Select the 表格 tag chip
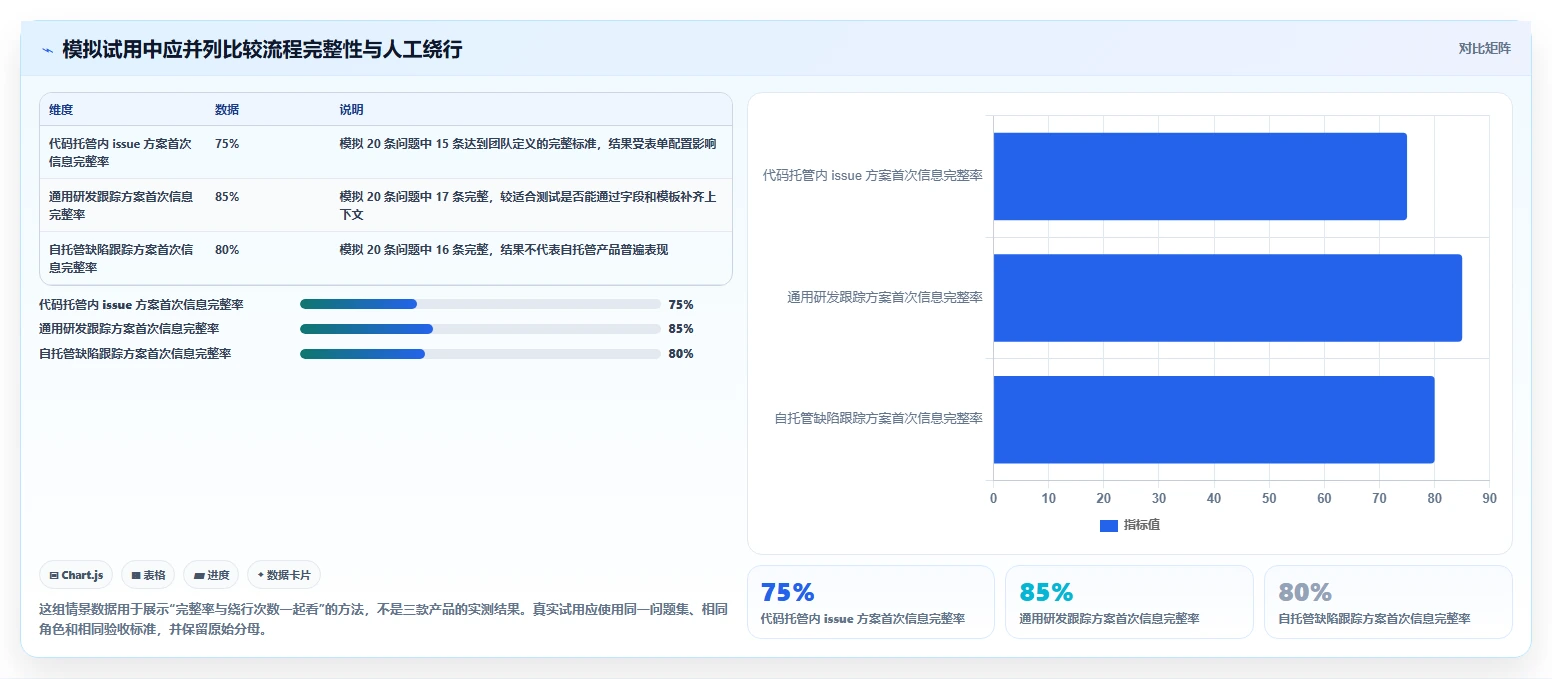Image resolution: width=1552 pixels, height=679 pixels. (x=148, y=575)
